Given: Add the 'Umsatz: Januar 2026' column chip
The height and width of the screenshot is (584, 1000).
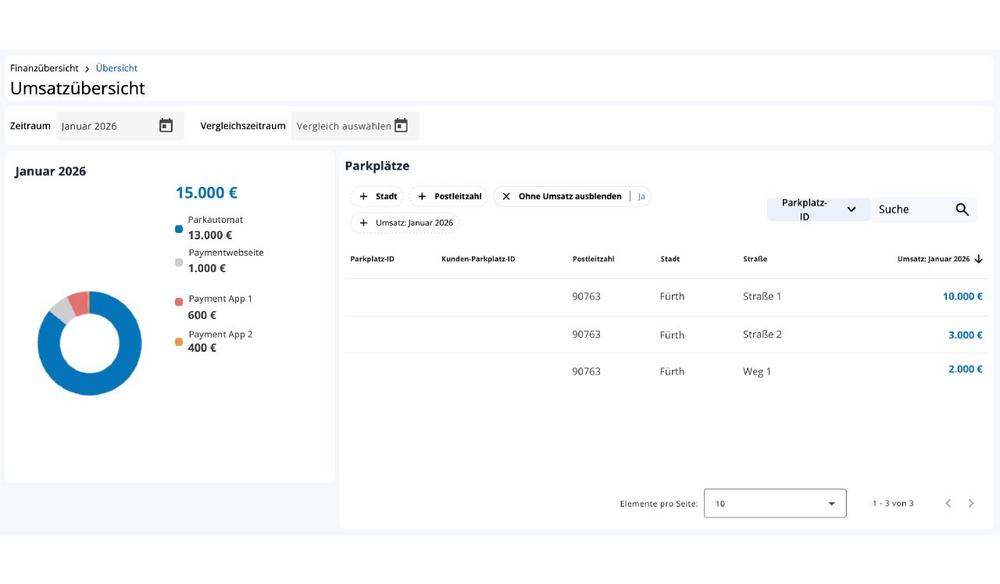Looking at the screenshot, I should click(x=406, y=223).
